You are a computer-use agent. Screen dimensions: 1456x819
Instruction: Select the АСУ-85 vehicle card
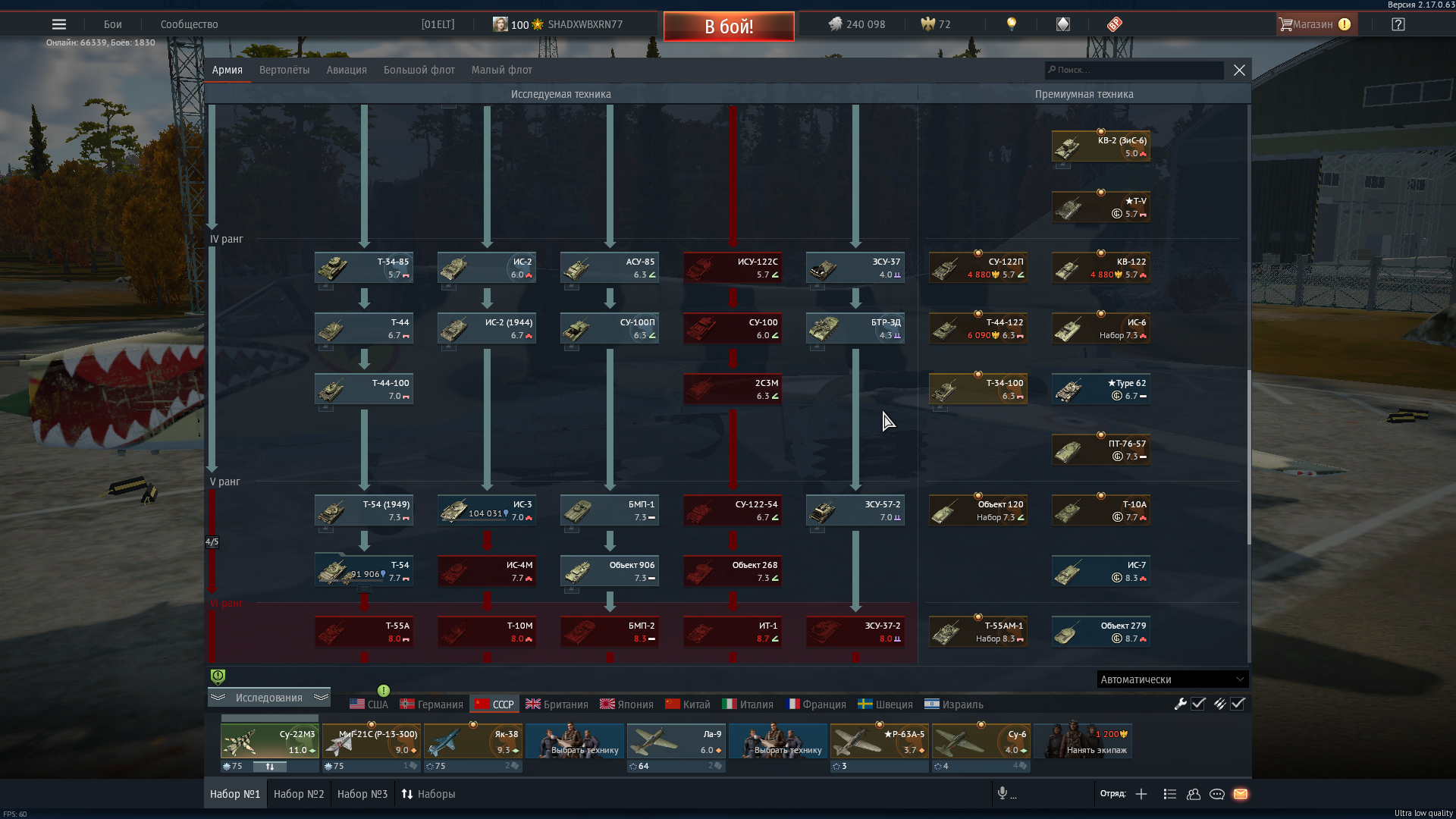pyautogui.click(x=610, y=268)
